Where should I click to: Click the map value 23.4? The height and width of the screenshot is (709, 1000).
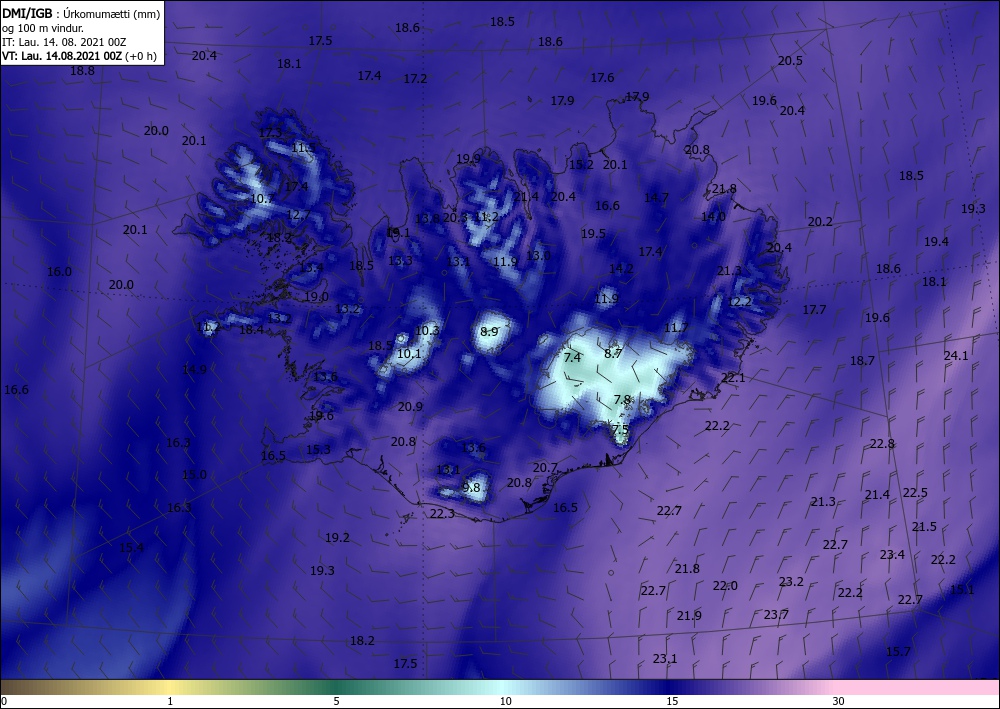click(892, 555)
